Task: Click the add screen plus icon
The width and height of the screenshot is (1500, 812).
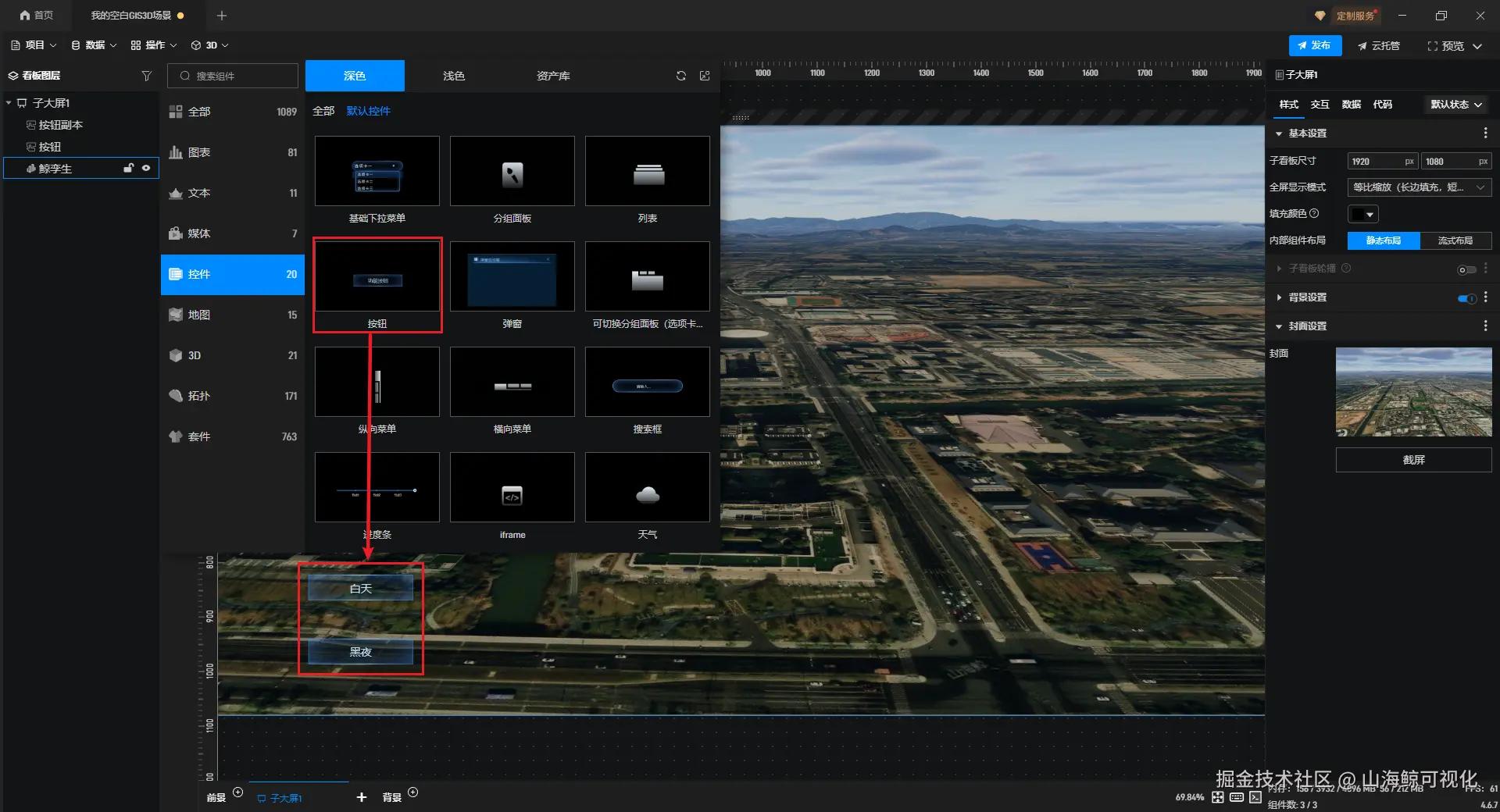Action: 361,797
